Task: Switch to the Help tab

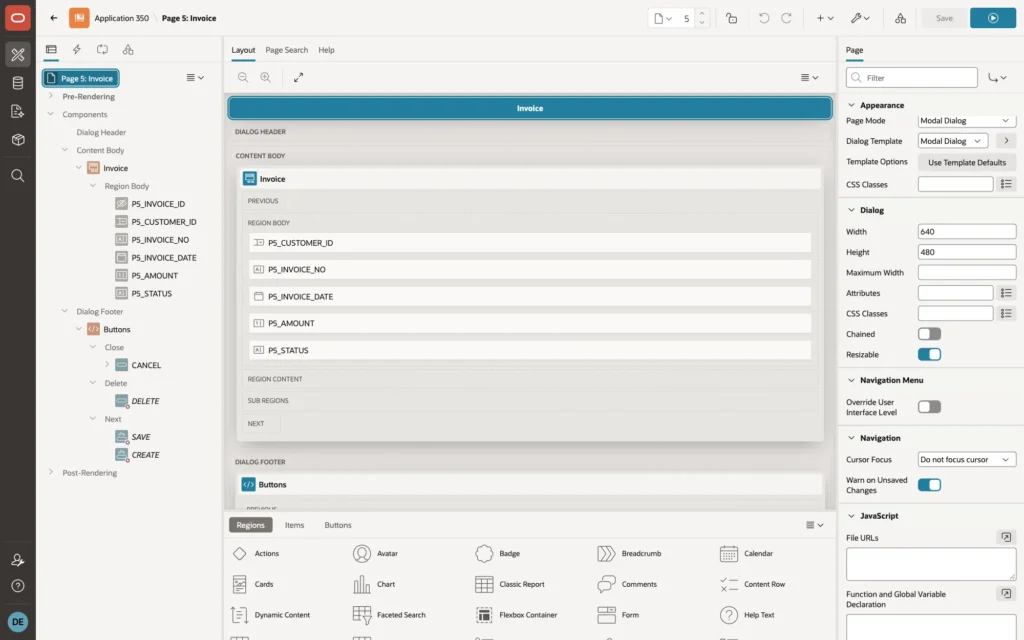Action: pos(327,50)
